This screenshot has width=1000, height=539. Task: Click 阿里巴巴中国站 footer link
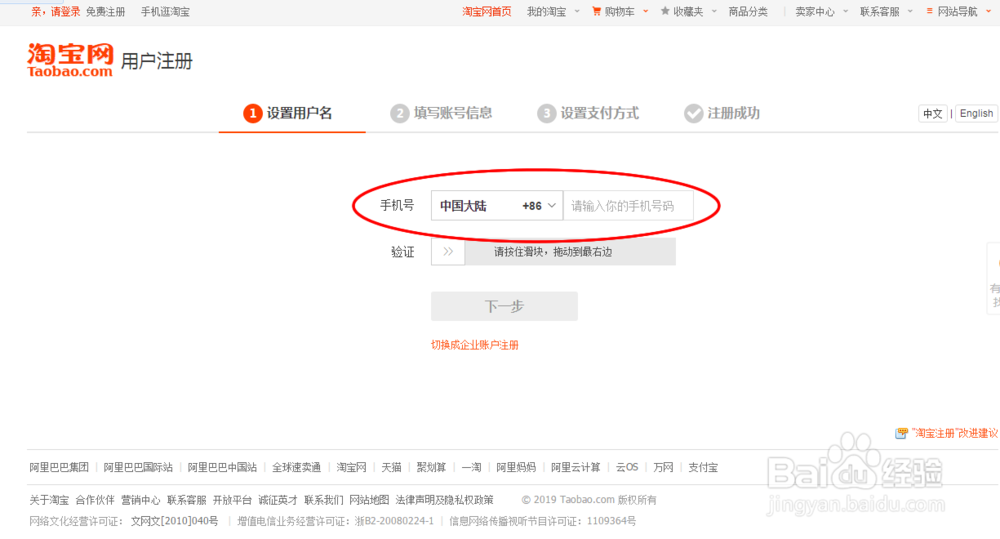222,468
